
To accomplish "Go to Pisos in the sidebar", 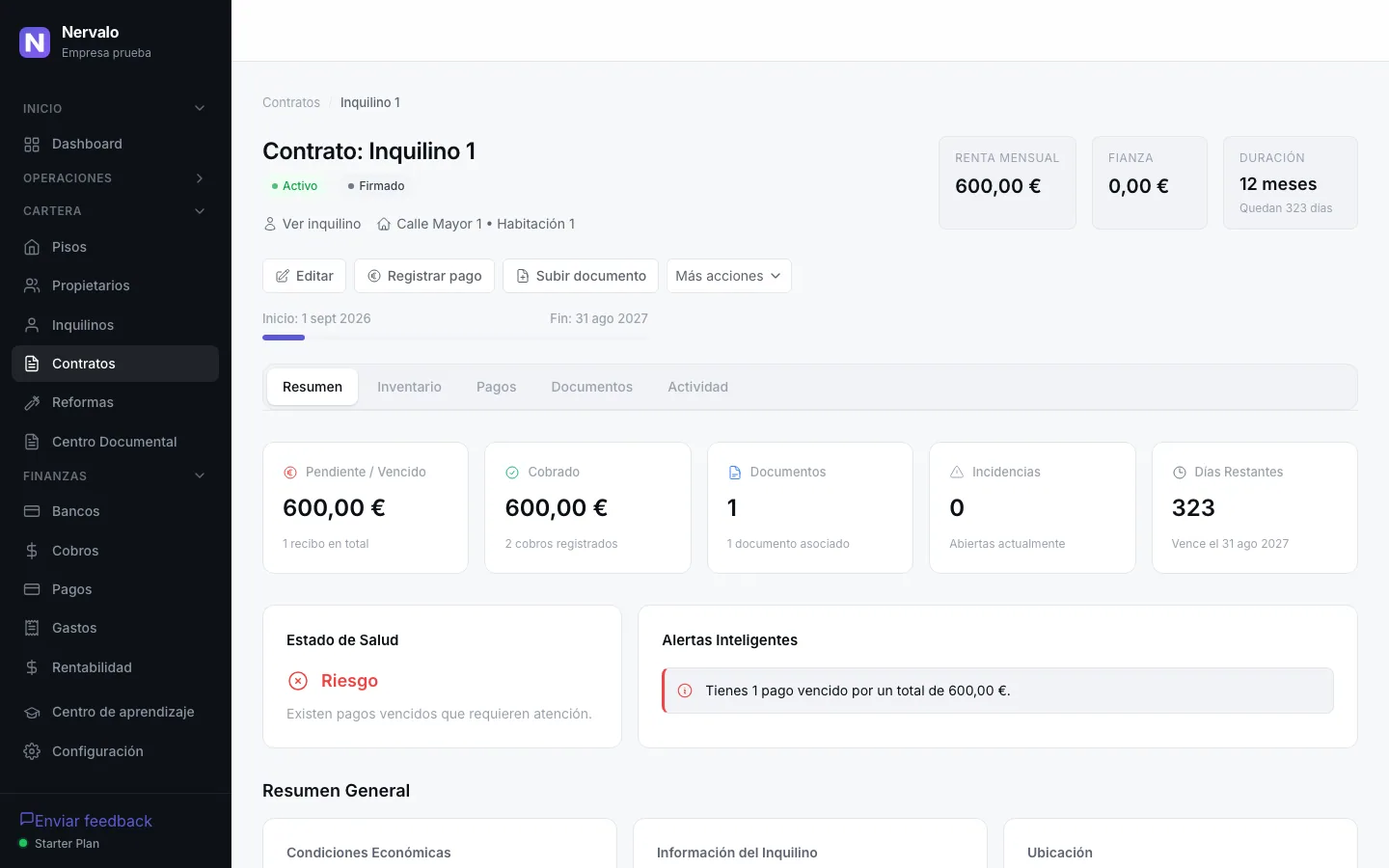I will (115, 247).
